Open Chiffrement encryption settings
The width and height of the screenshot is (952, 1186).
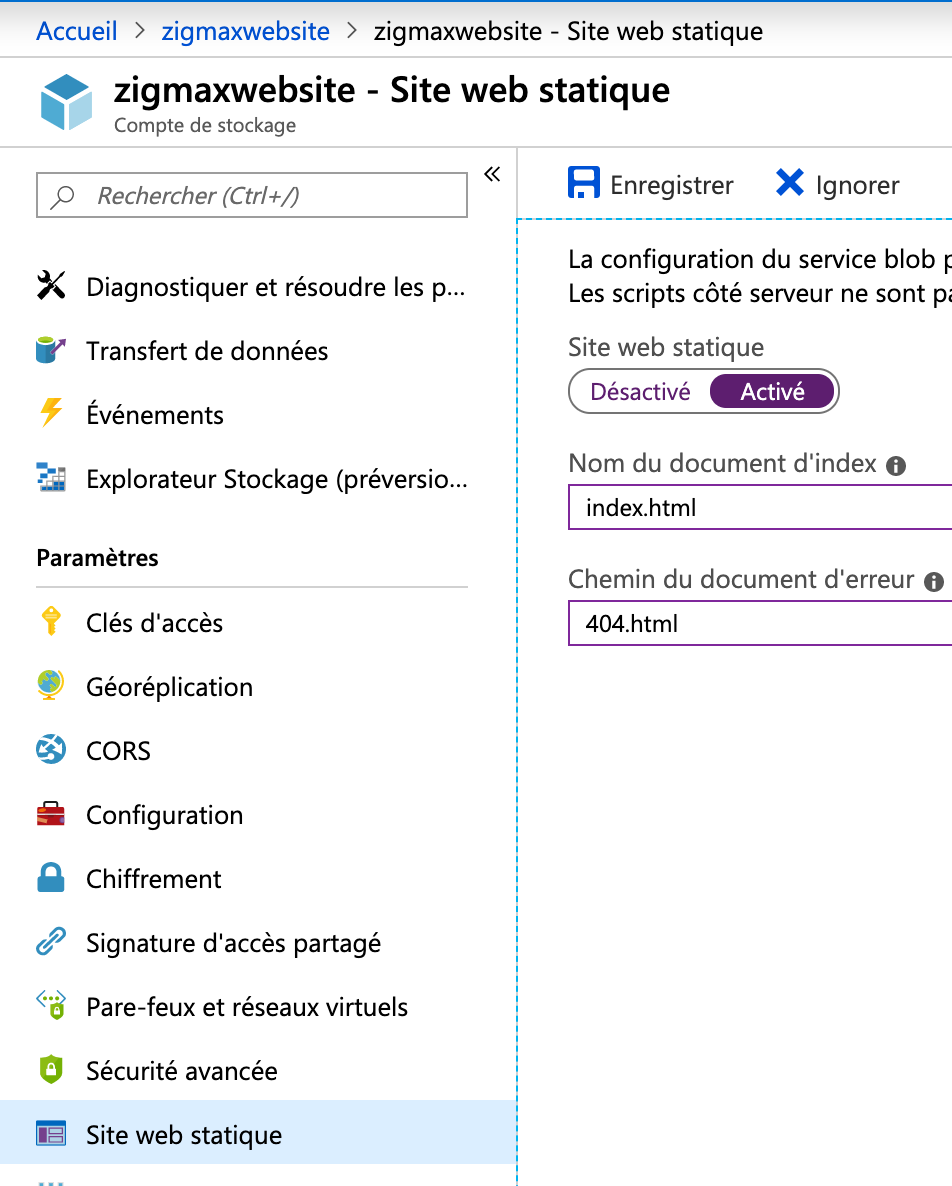click(154, 878)
